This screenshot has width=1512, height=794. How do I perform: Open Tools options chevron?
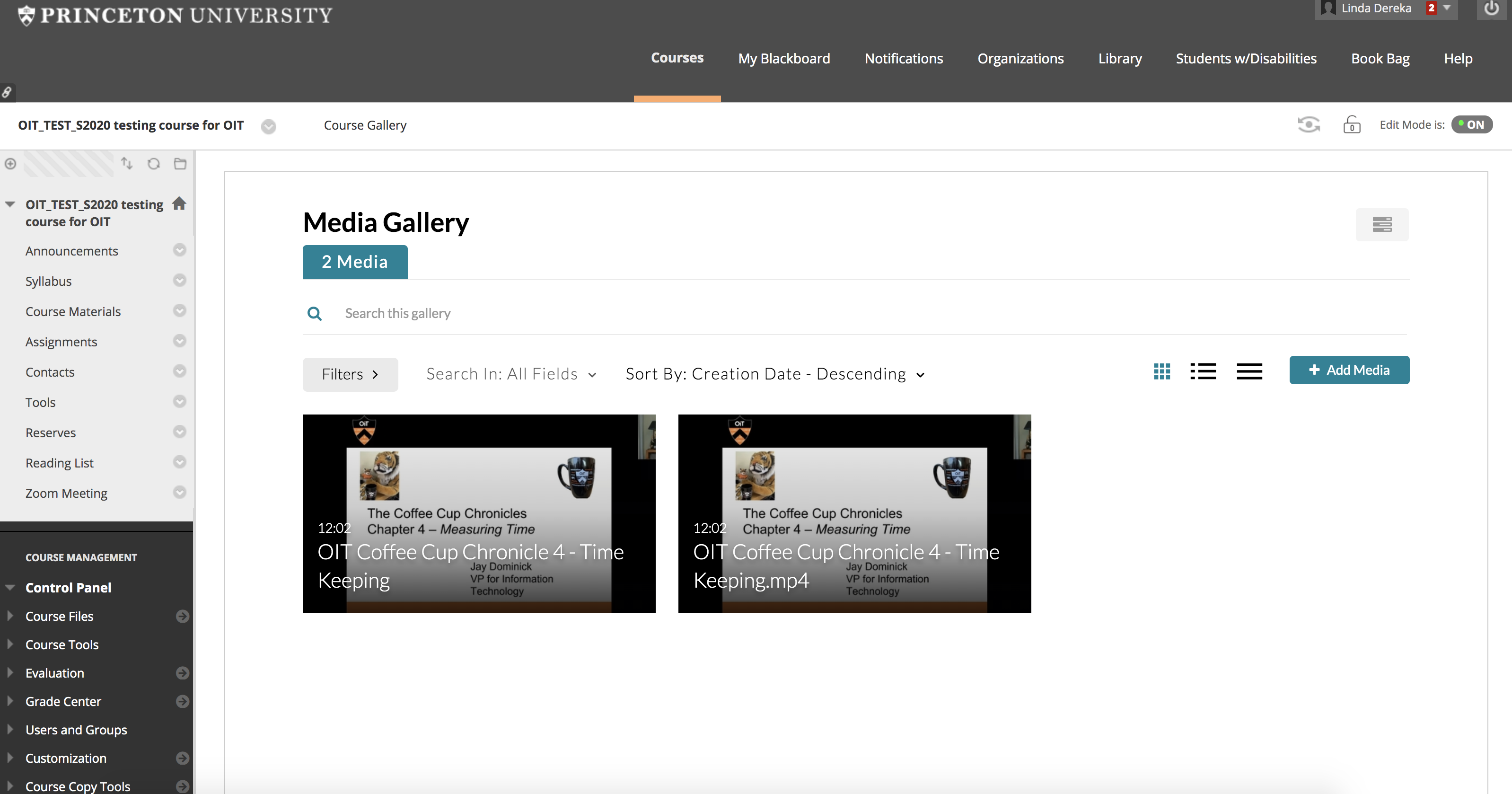point(180,402)
